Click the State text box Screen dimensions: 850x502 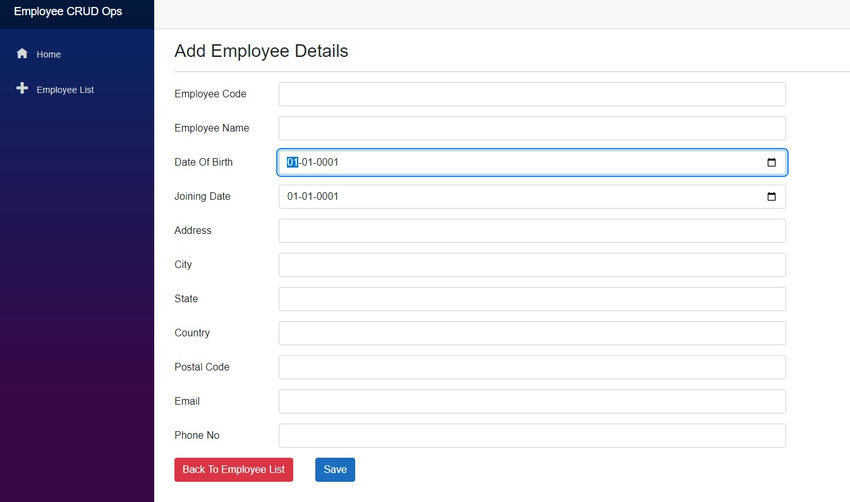tap(532, 299)
